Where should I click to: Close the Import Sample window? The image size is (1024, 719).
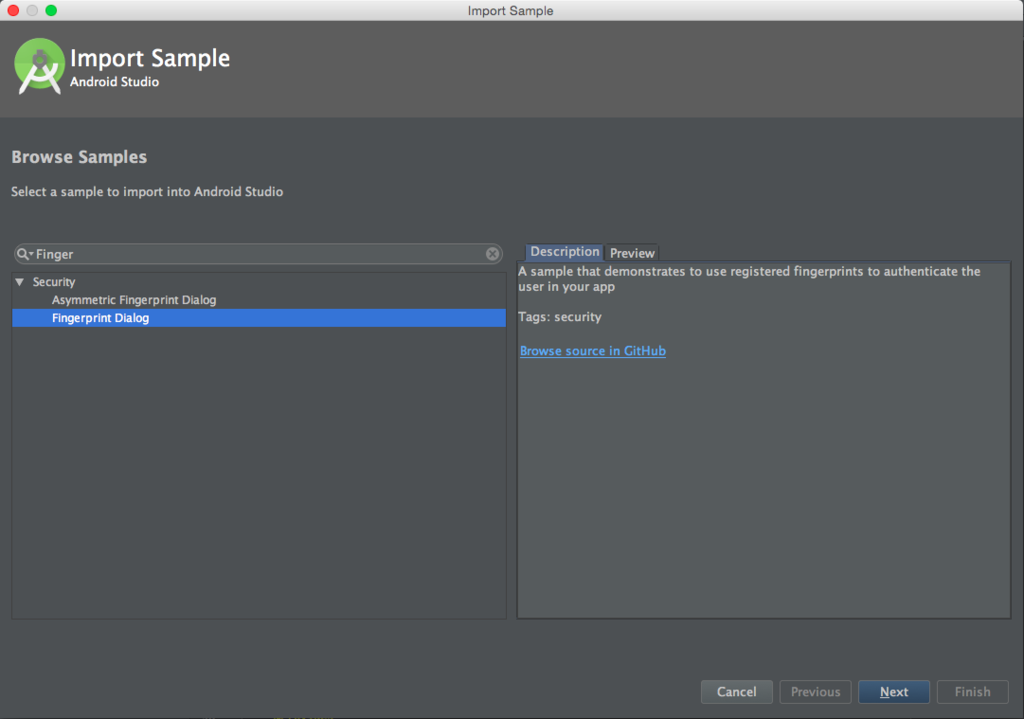click(x=13, y=10)
